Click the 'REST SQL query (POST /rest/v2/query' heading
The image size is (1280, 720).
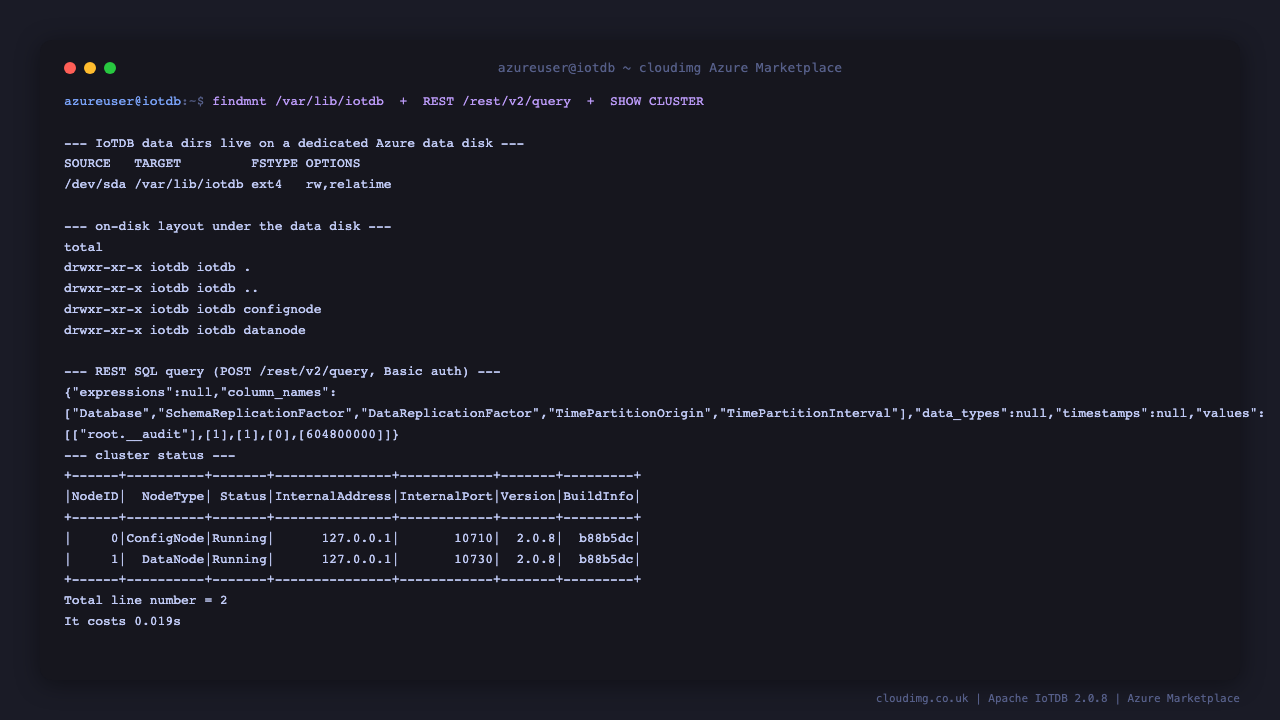[282, 371]
